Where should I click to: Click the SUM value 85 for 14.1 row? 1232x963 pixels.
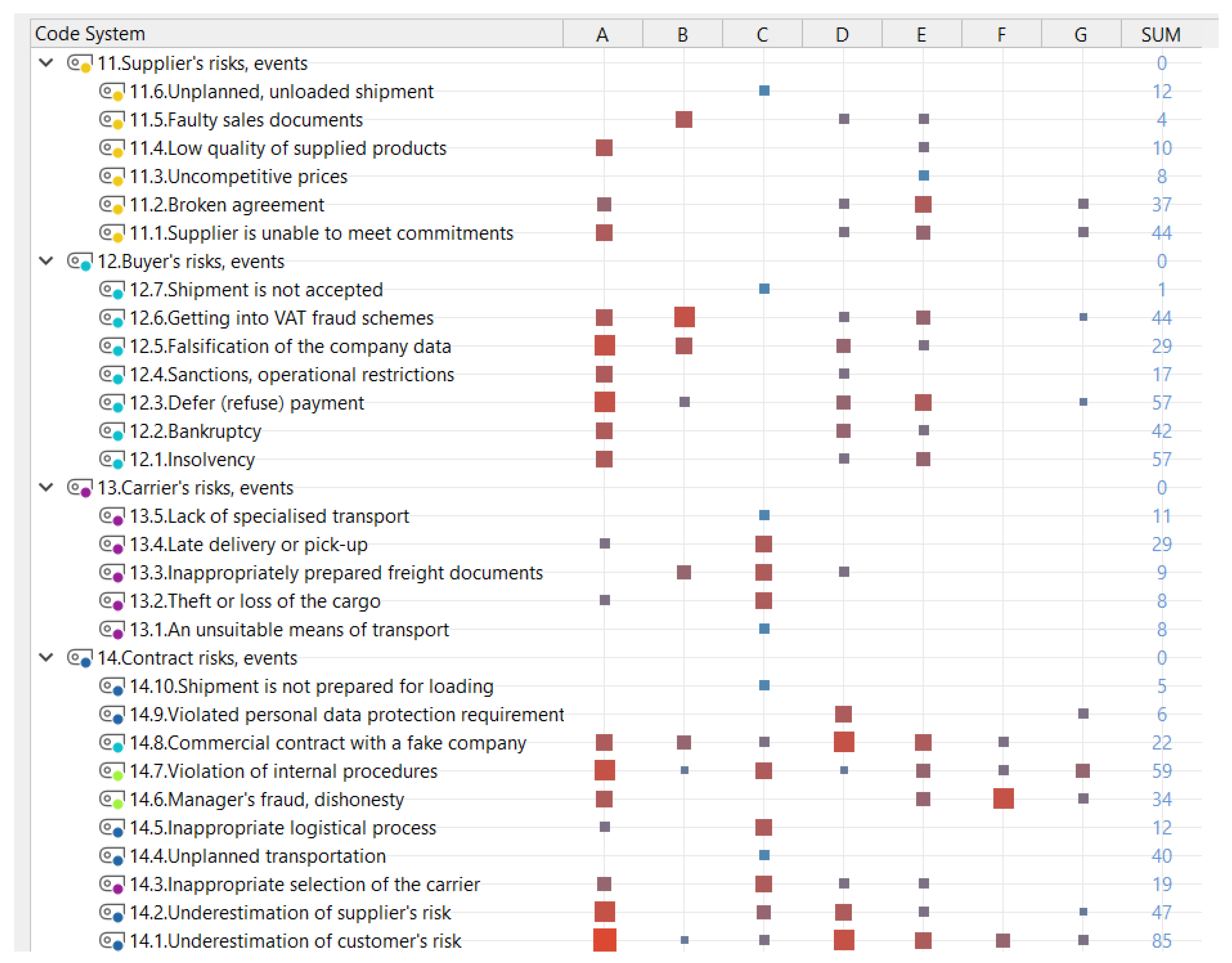pyautogui.click(x=1161, y=941)
